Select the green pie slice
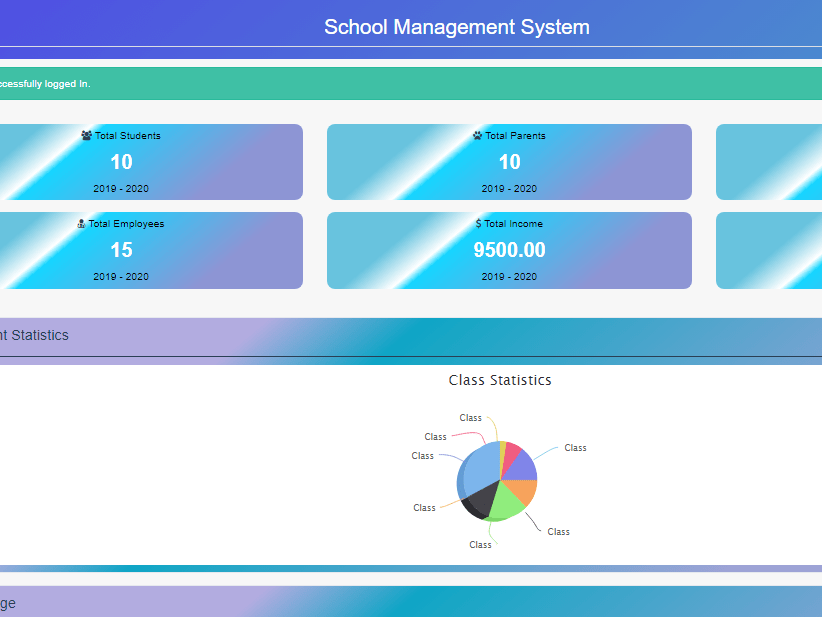 [x=506, y=501]
